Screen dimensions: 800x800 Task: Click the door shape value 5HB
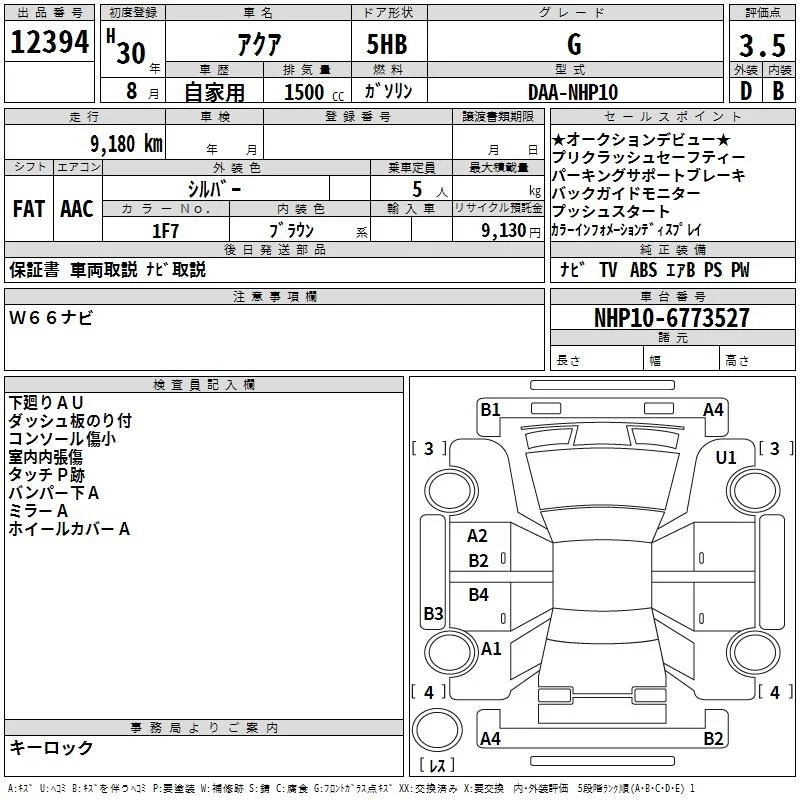click(387, 44)
